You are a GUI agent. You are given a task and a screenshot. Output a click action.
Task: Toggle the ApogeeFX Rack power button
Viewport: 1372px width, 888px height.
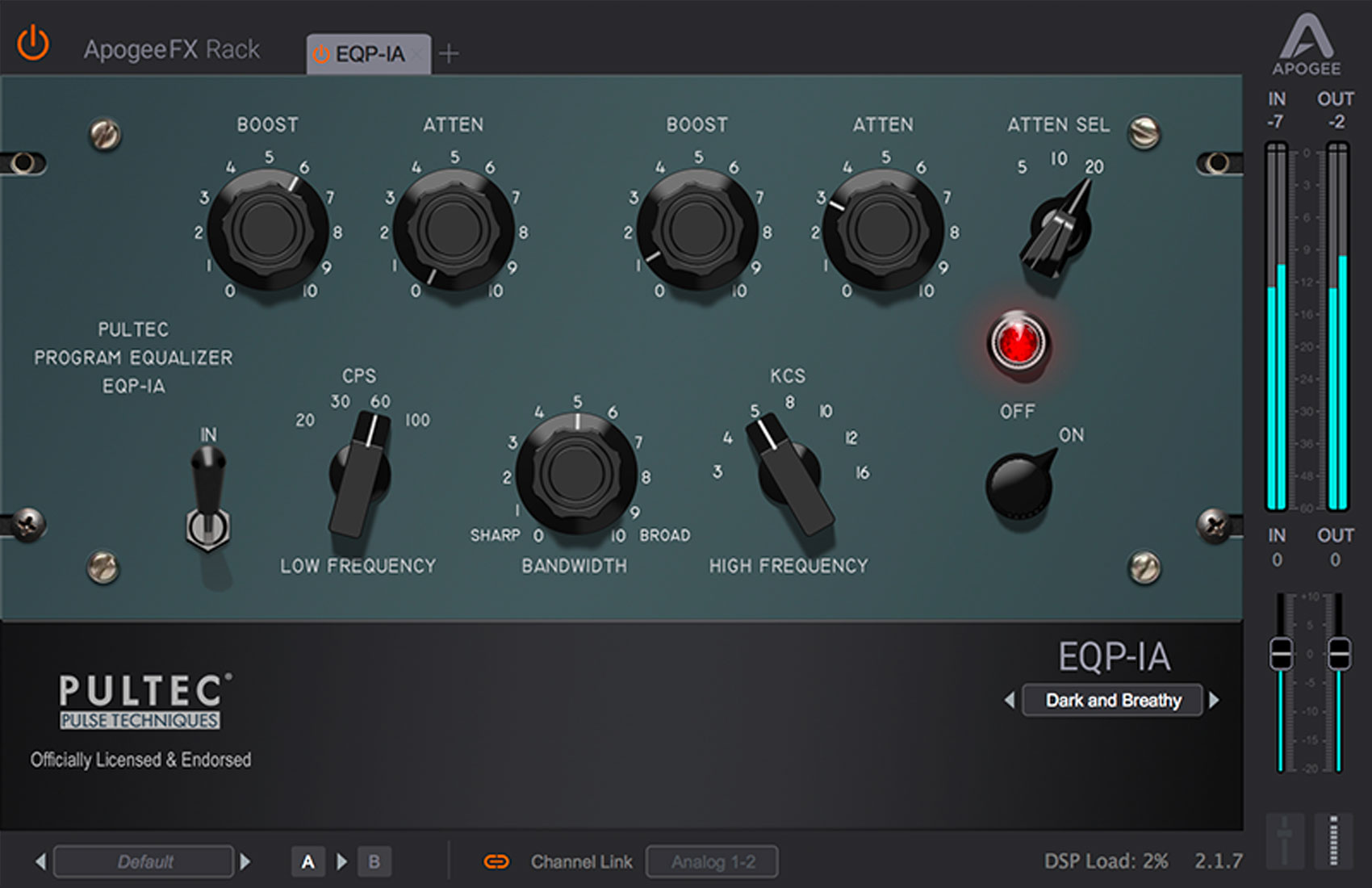[33, 43]
